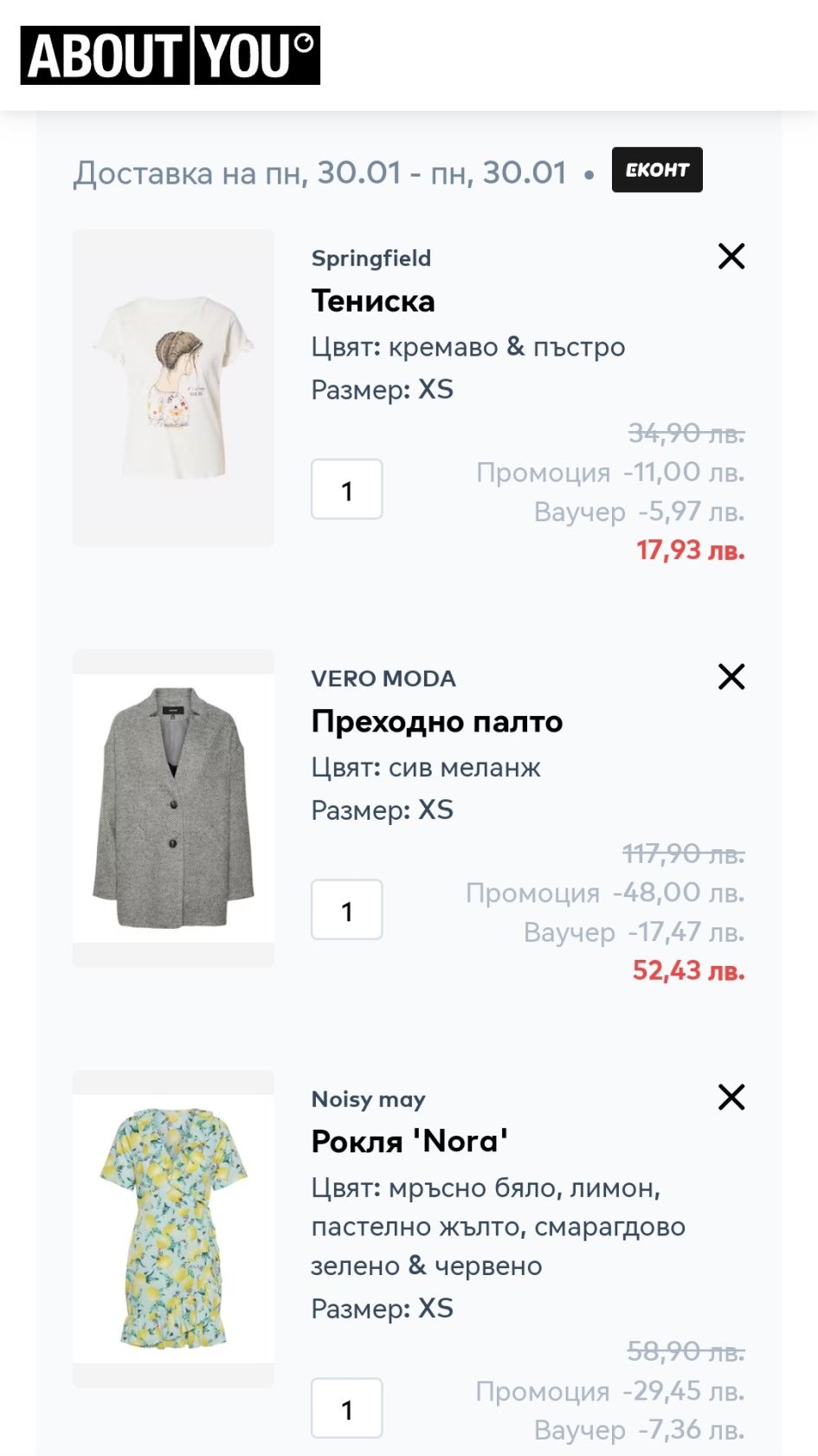Open the Преходно палто product title
Viewport: 818px width, 1456px height.
(x=437, y=721)
